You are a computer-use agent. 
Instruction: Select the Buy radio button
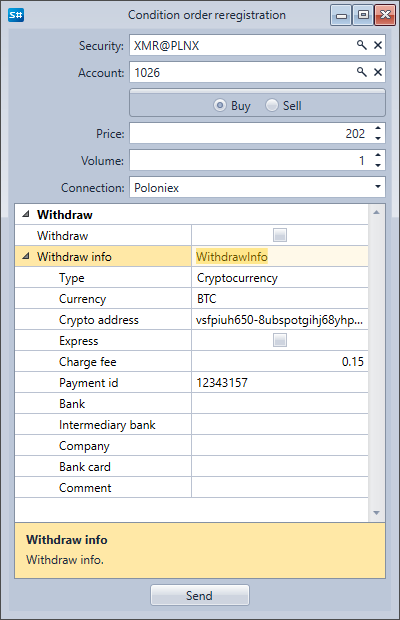pyautogui.click(x=220, y=105)
